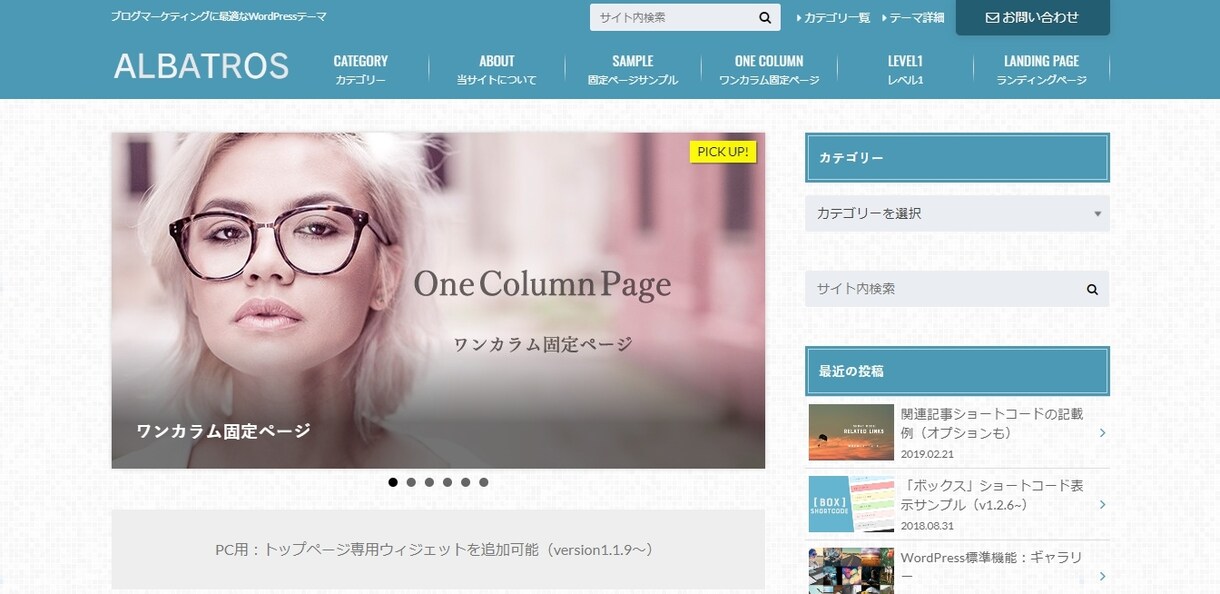Click the sidebar search magnifier icon
Image resolution: width=1220 pixels, height=594 pixels.
pyautogui.click(x=1092, y=289)
